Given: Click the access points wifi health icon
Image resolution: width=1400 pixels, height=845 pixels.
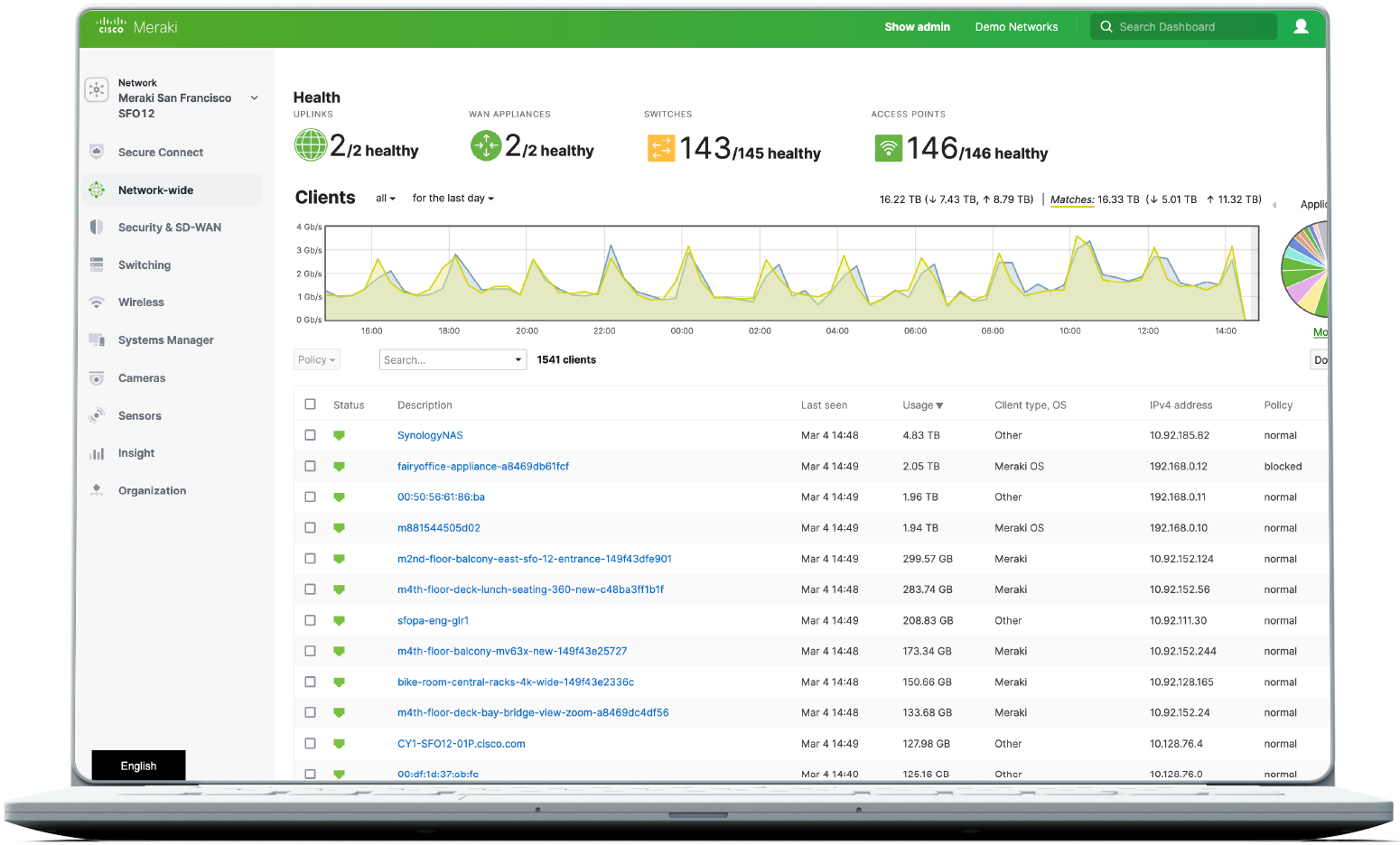Looking at the screenshot, I should (889, 148).
